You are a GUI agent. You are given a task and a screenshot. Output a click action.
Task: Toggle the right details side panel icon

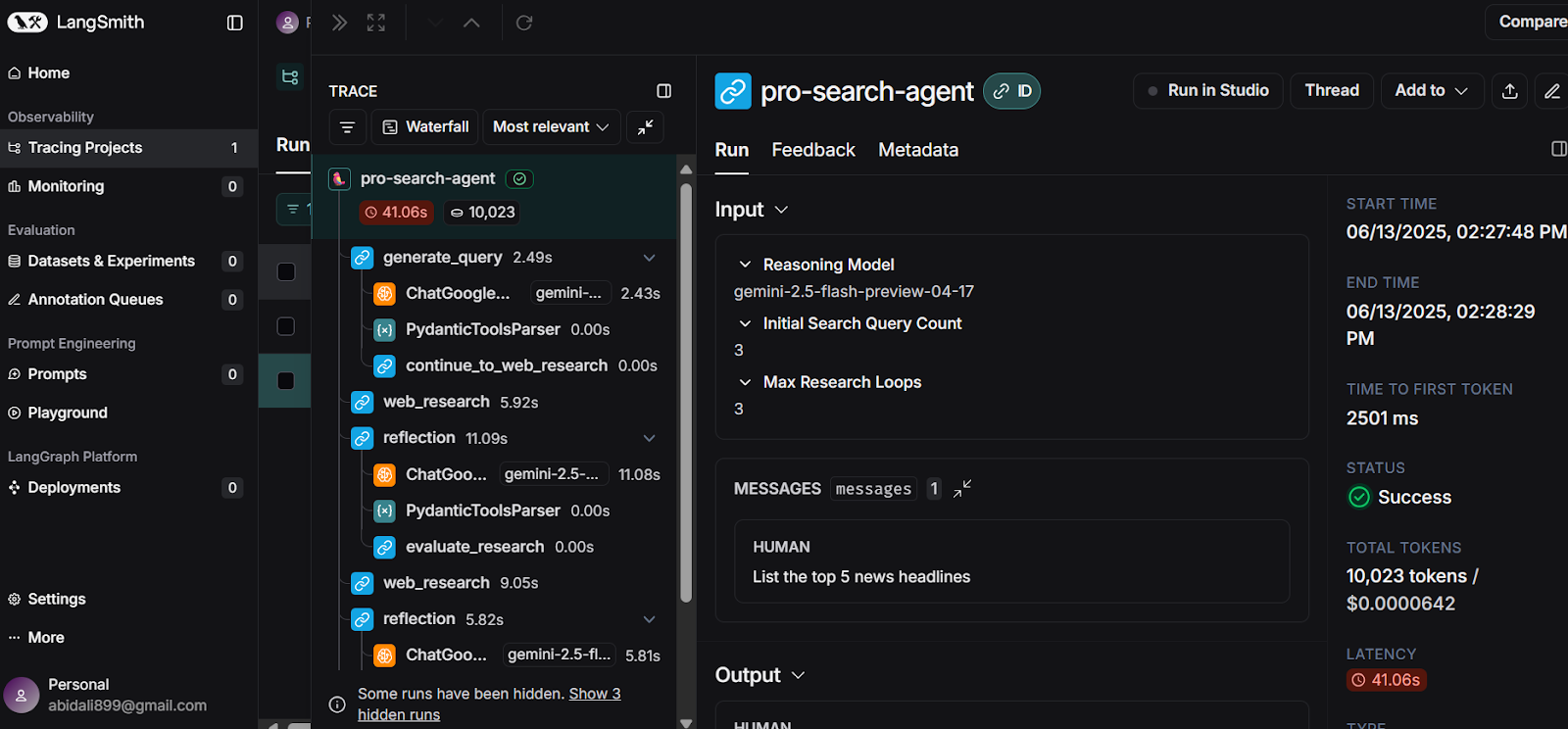pyautogui.click(x=1559, y=149)
